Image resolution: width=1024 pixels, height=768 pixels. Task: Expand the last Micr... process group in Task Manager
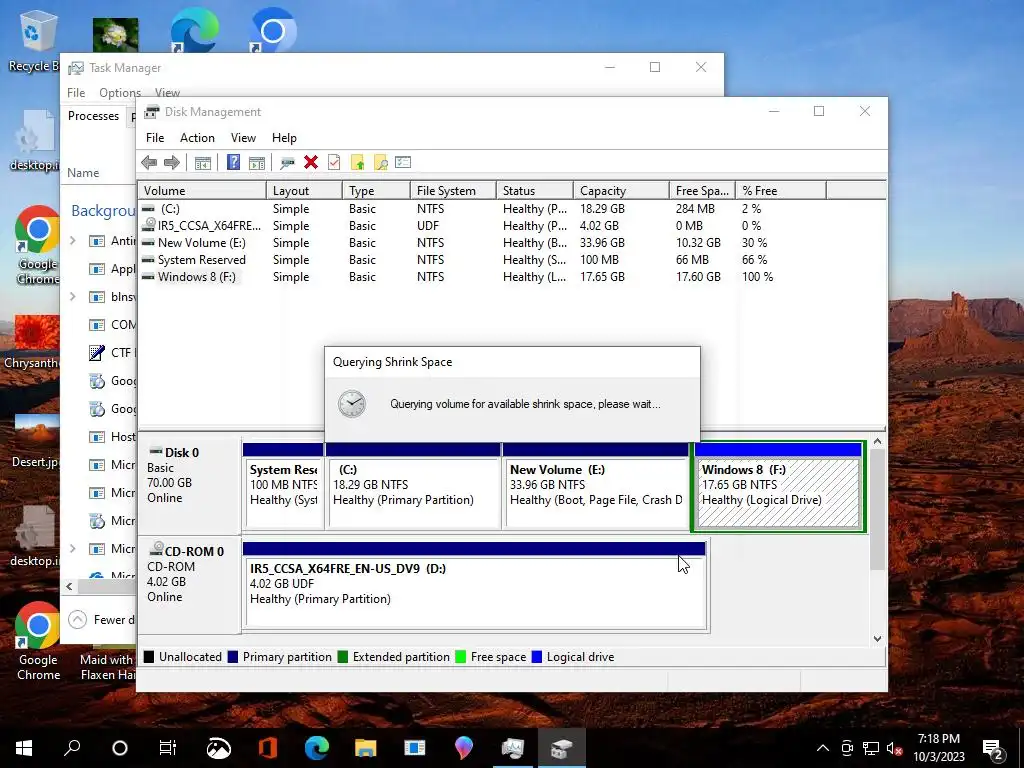pyautogui.click(x=72, y=549)
